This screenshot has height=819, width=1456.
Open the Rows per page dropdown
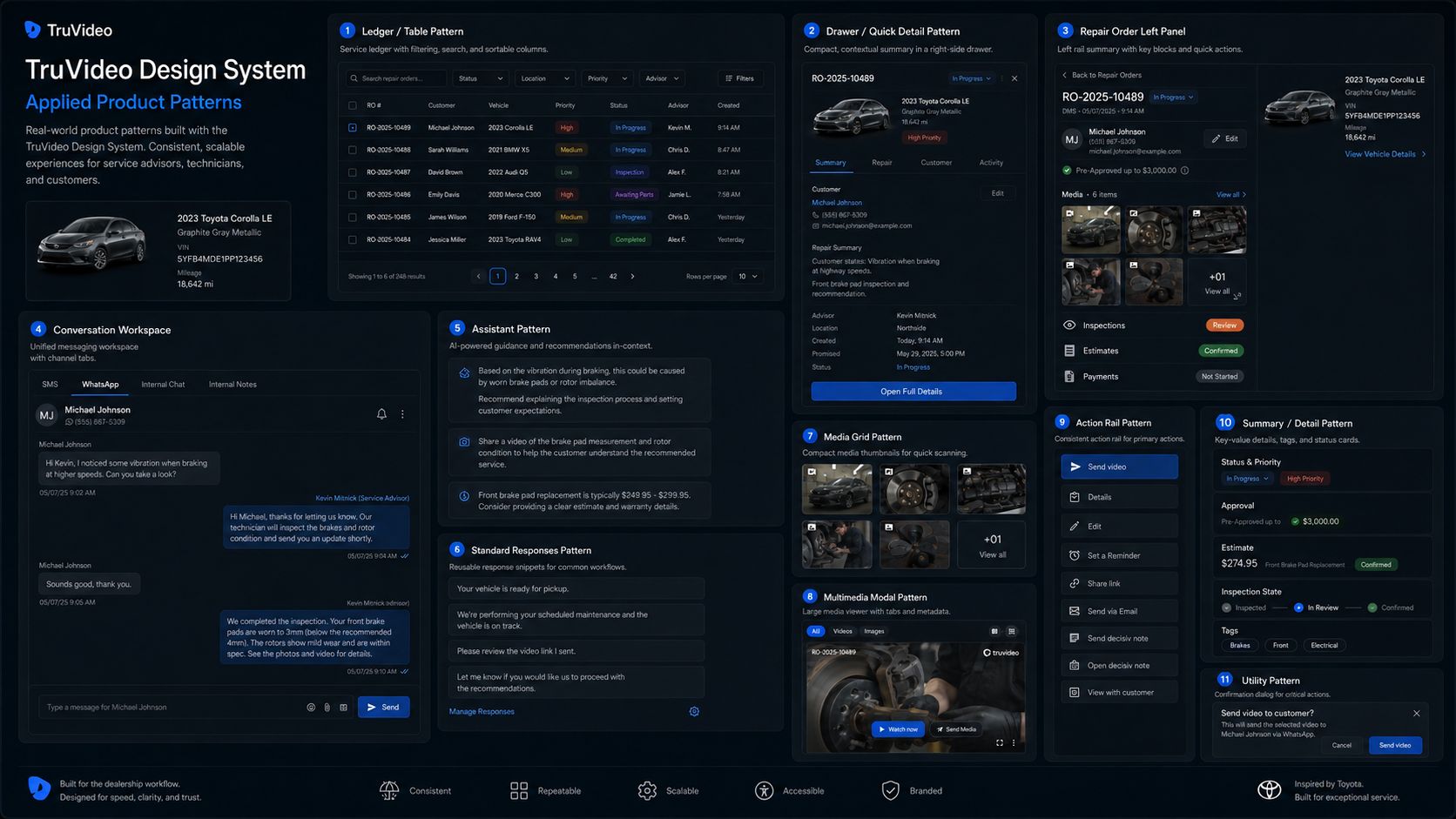pos(748,277)
